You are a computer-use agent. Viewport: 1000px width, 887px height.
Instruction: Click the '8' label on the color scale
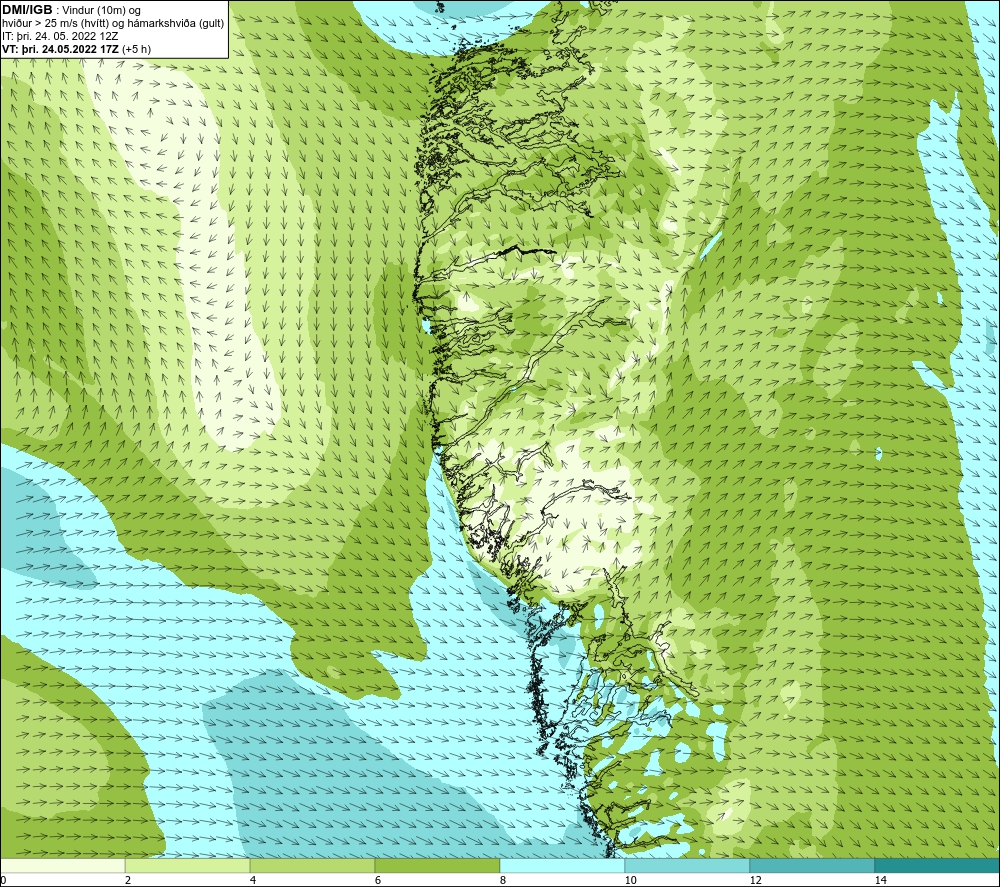pyautogui.click(x=503, y=880)
